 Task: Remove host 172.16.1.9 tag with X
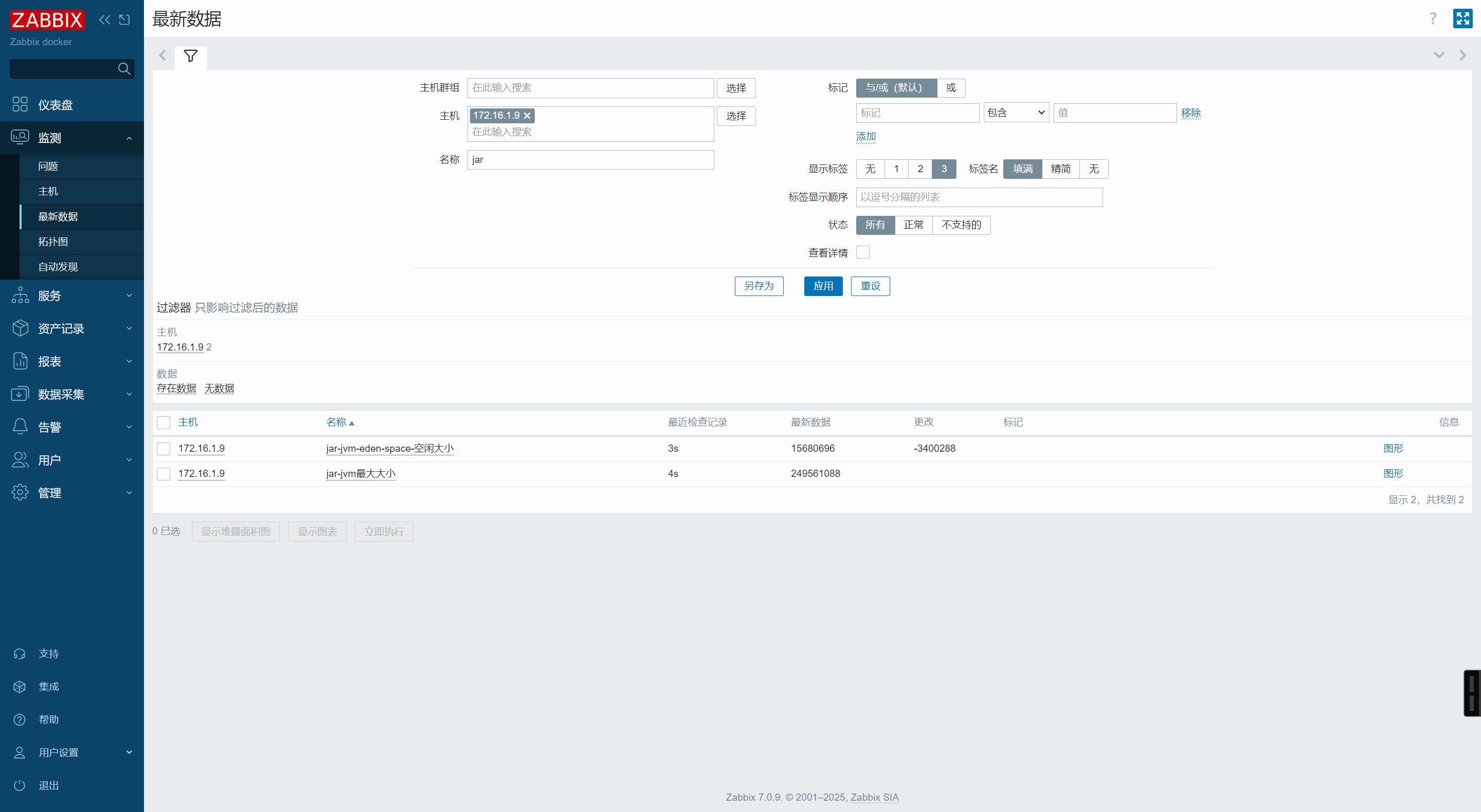pyautogui.click(x=527, y=116)
